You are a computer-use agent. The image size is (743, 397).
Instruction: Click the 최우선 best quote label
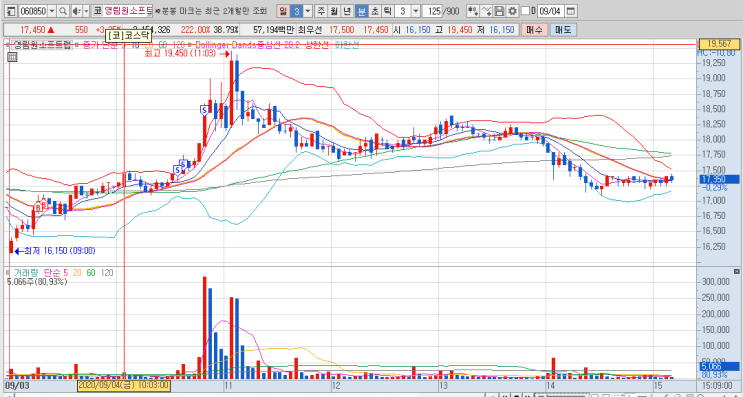click(x=310, y=30)
